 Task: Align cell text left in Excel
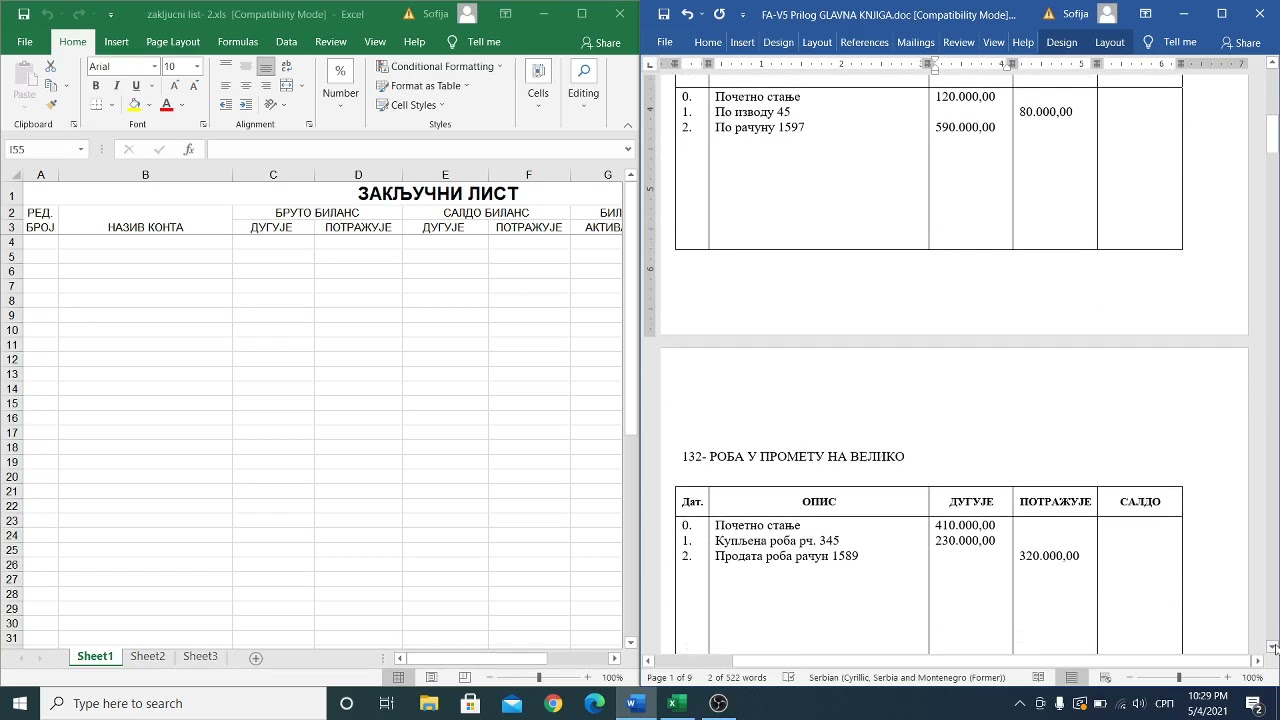225,86
